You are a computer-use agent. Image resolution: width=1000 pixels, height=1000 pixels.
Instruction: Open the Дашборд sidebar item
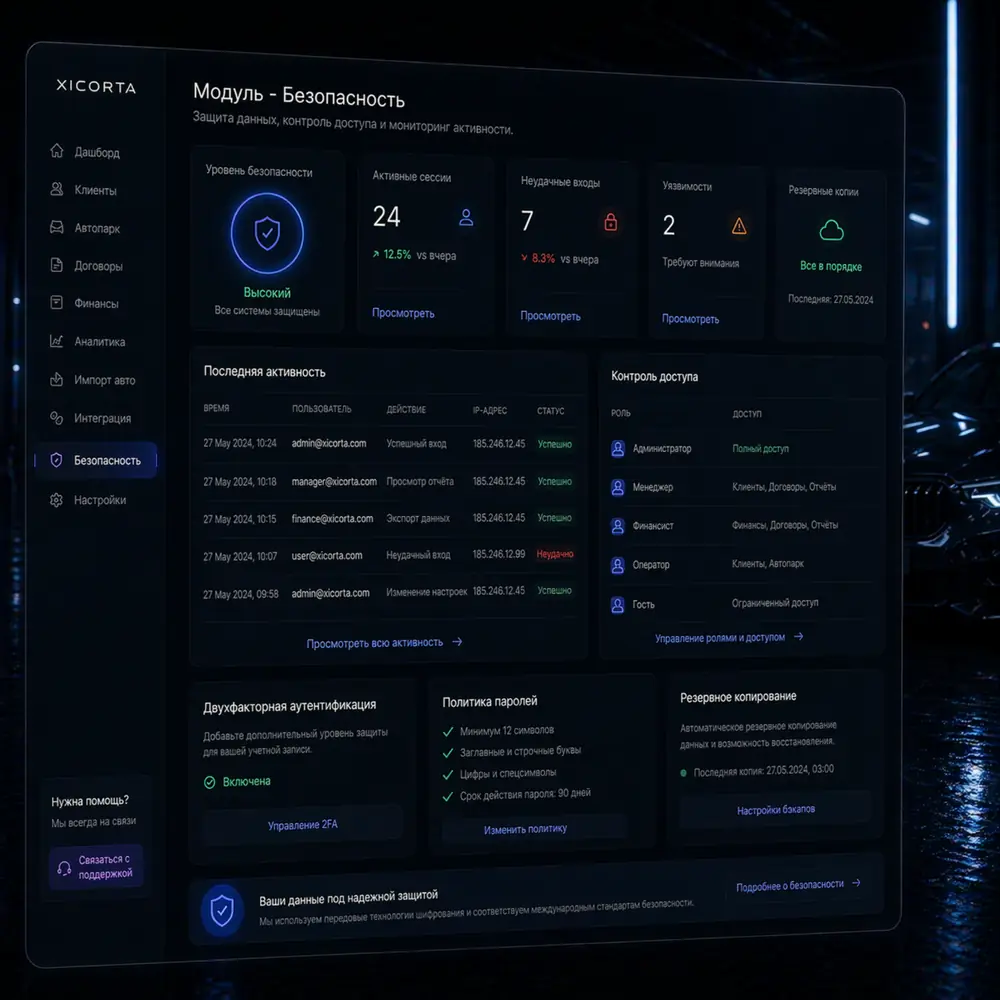tap(85, 152)
